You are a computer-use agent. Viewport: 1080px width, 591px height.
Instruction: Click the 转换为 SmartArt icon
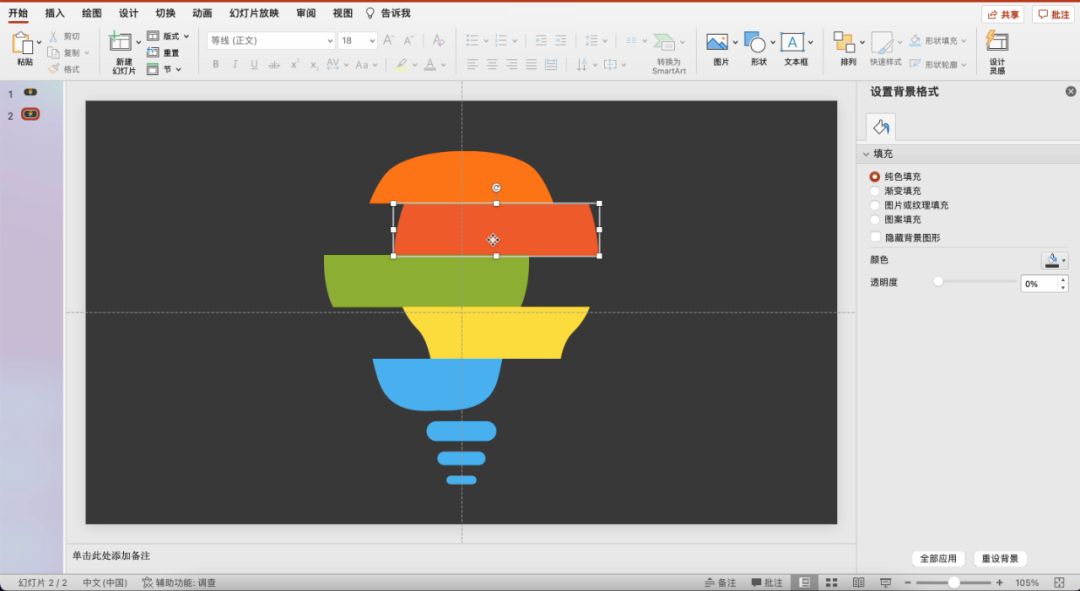664,42
